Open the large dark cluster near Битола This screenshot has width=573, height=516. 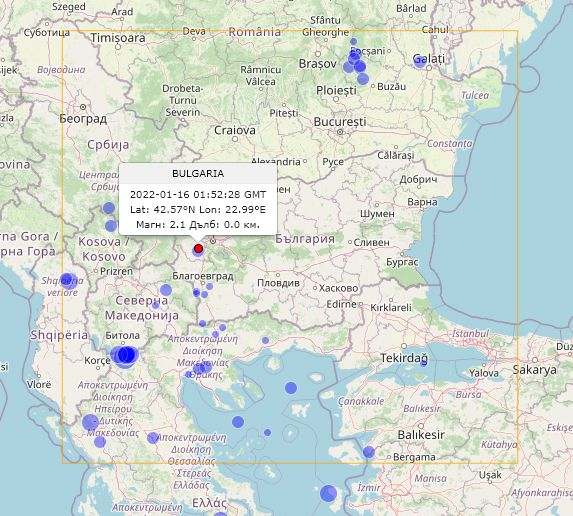tap(126, 355)
